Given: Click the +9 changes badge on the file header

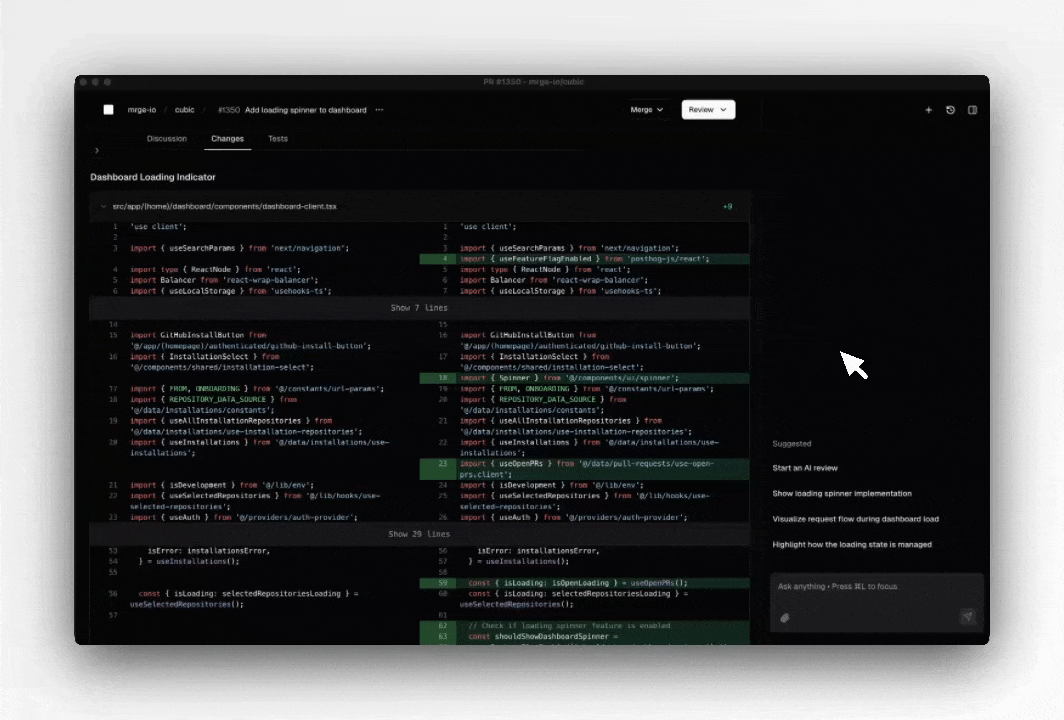Looking at the screenshot, I should (x=728, y=206).
